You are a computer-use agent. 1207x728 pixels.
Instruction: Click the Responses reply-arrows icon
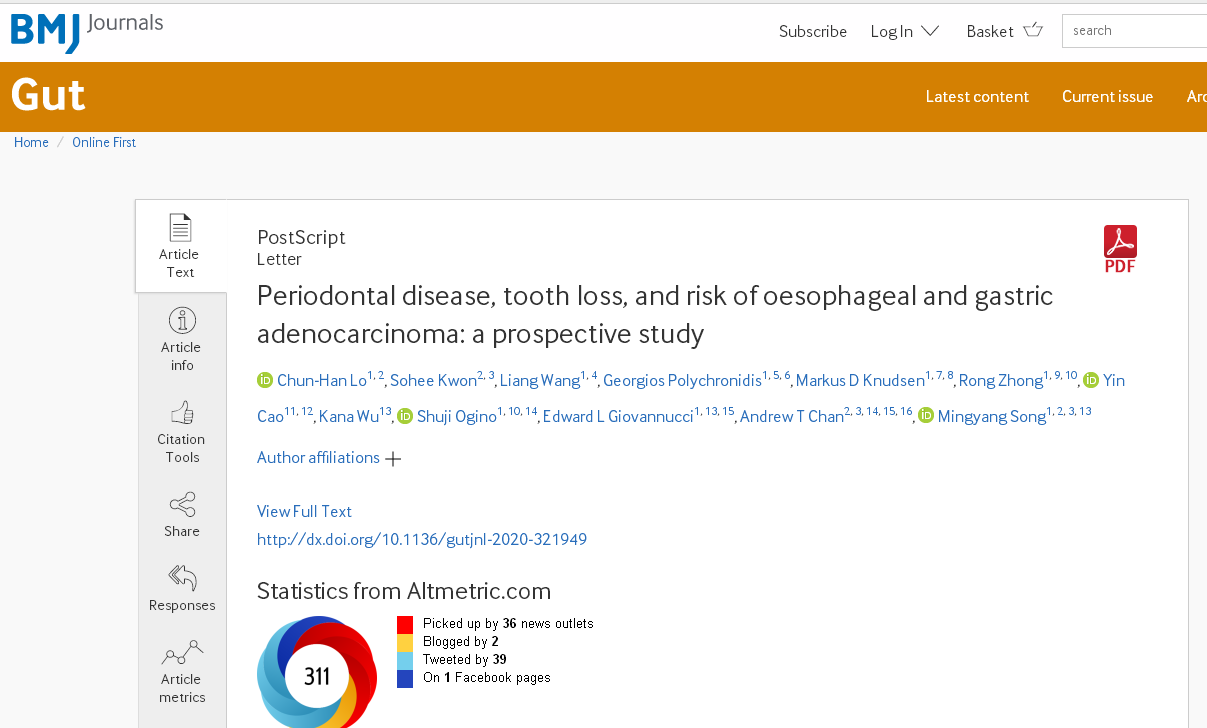(x=182, y=577)
